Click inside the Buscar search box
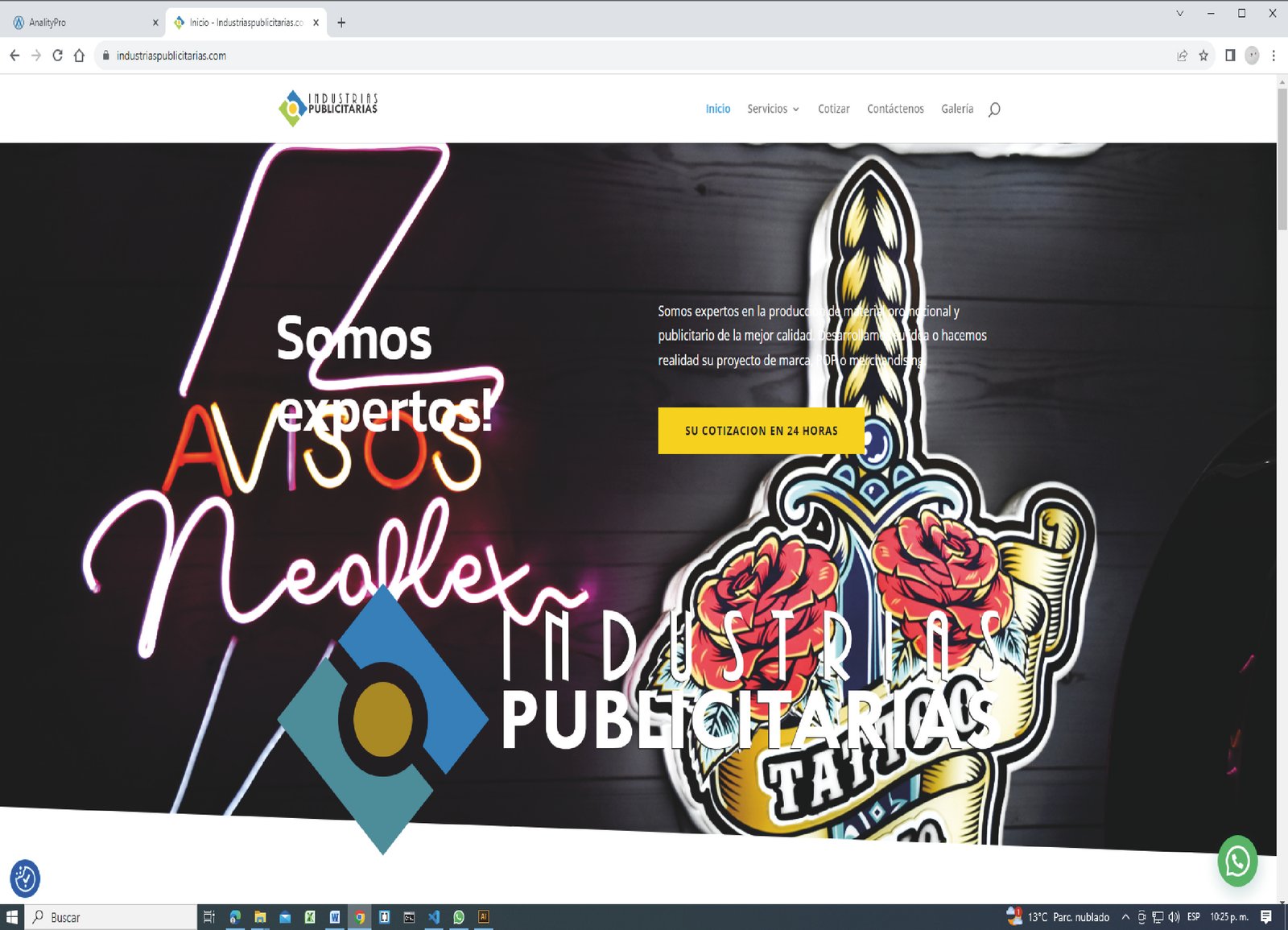 pos(105,917)
